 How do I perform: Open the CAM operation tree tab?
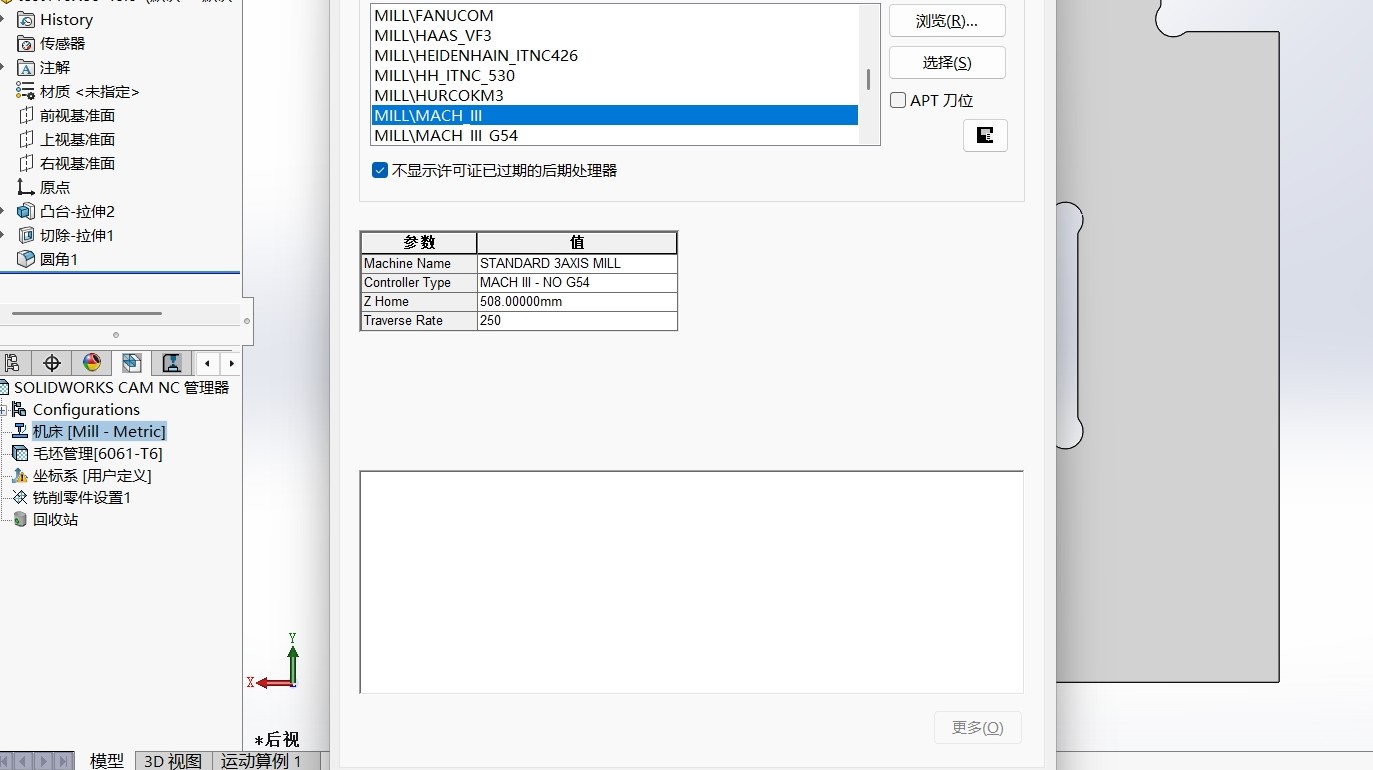[172, 363]
